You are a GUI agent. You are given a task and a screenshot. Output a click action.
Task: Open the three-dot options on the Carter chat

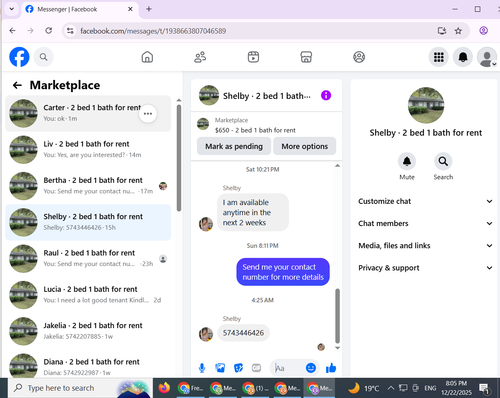click(x=148, y=114)
